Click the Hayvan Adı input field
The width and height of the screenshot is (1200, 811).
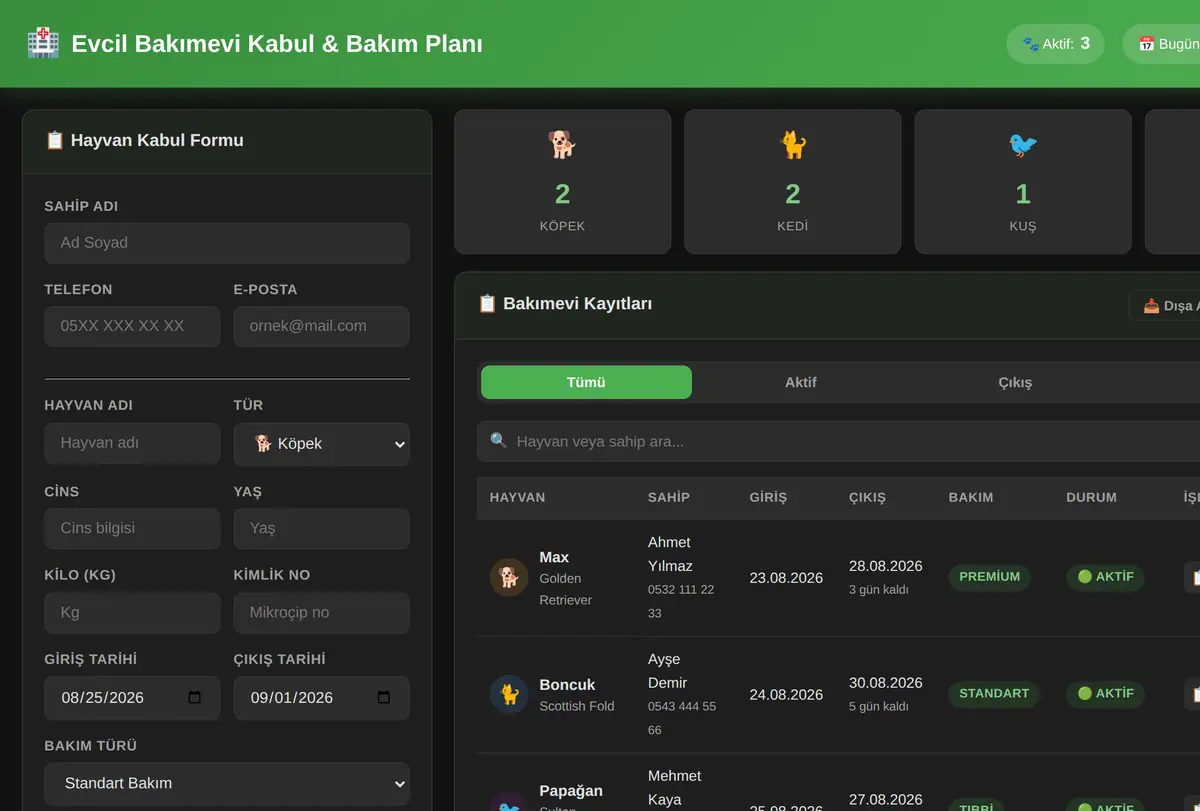pos(132,443)
